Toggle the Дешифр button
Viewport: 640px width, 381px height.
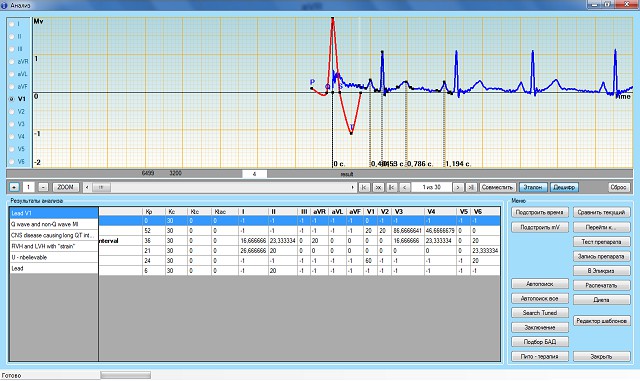(x=564, y=187)
